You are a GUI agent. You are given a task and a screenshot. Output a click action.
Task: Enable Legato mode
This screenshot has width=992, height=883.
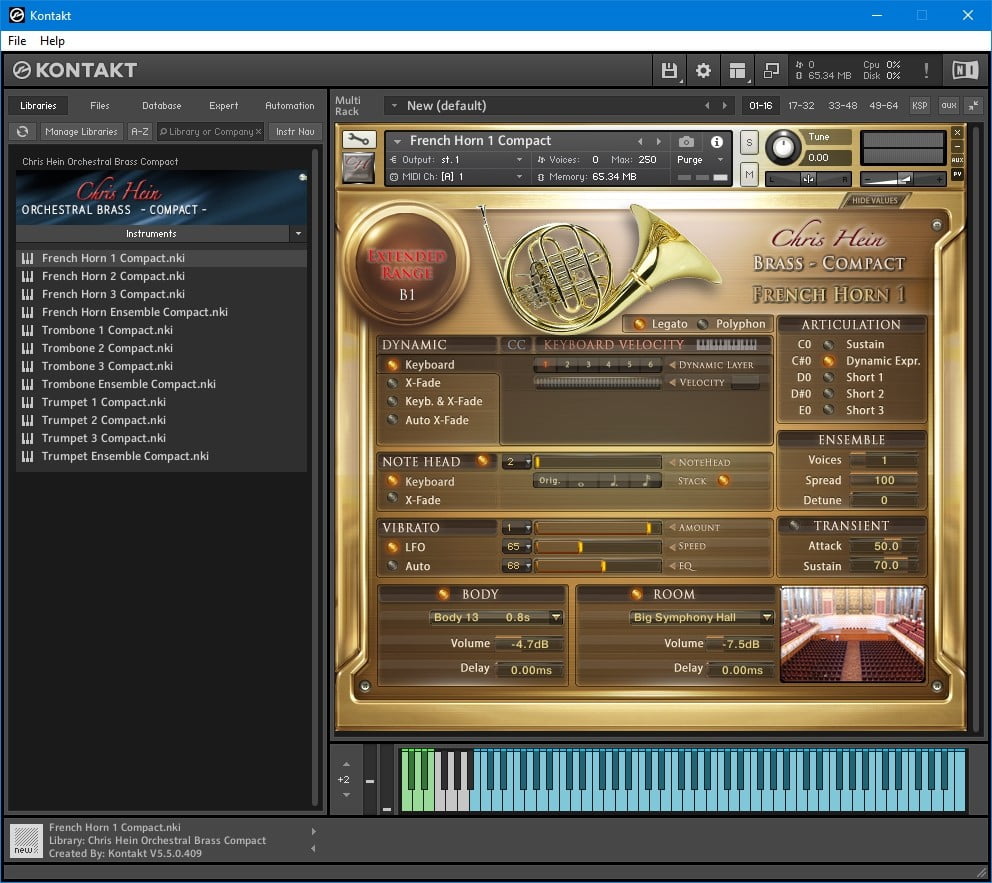[640, 324]
